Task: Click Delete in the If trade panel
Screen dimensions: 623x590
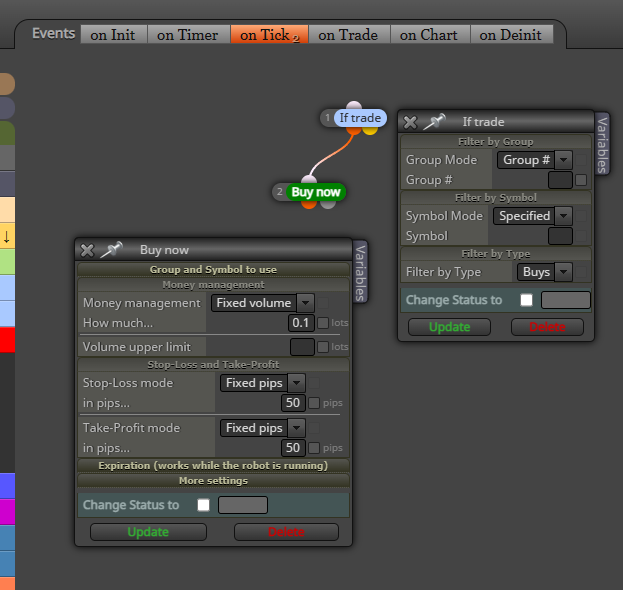Action: point(547,327)
